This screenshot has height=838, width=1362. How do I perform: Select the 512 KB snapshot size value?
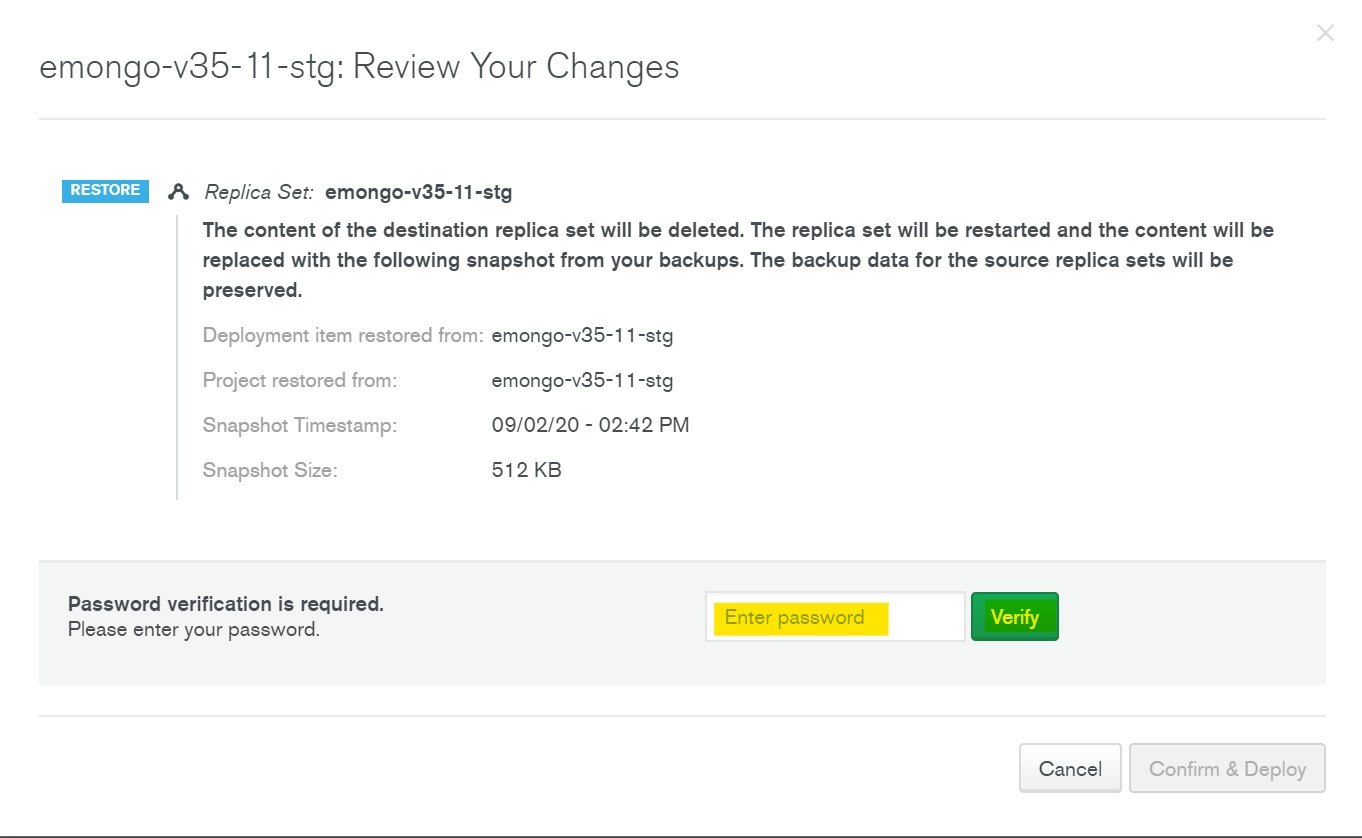(x=526, y=471)
